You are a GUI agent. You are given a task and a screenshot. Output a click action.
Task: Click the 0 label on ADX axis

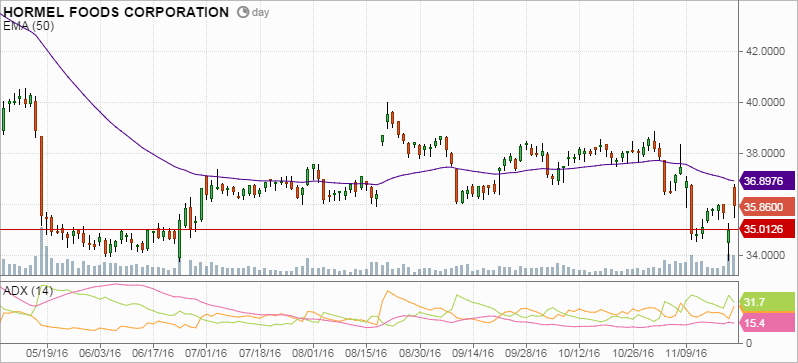click(x=749, y=343)
